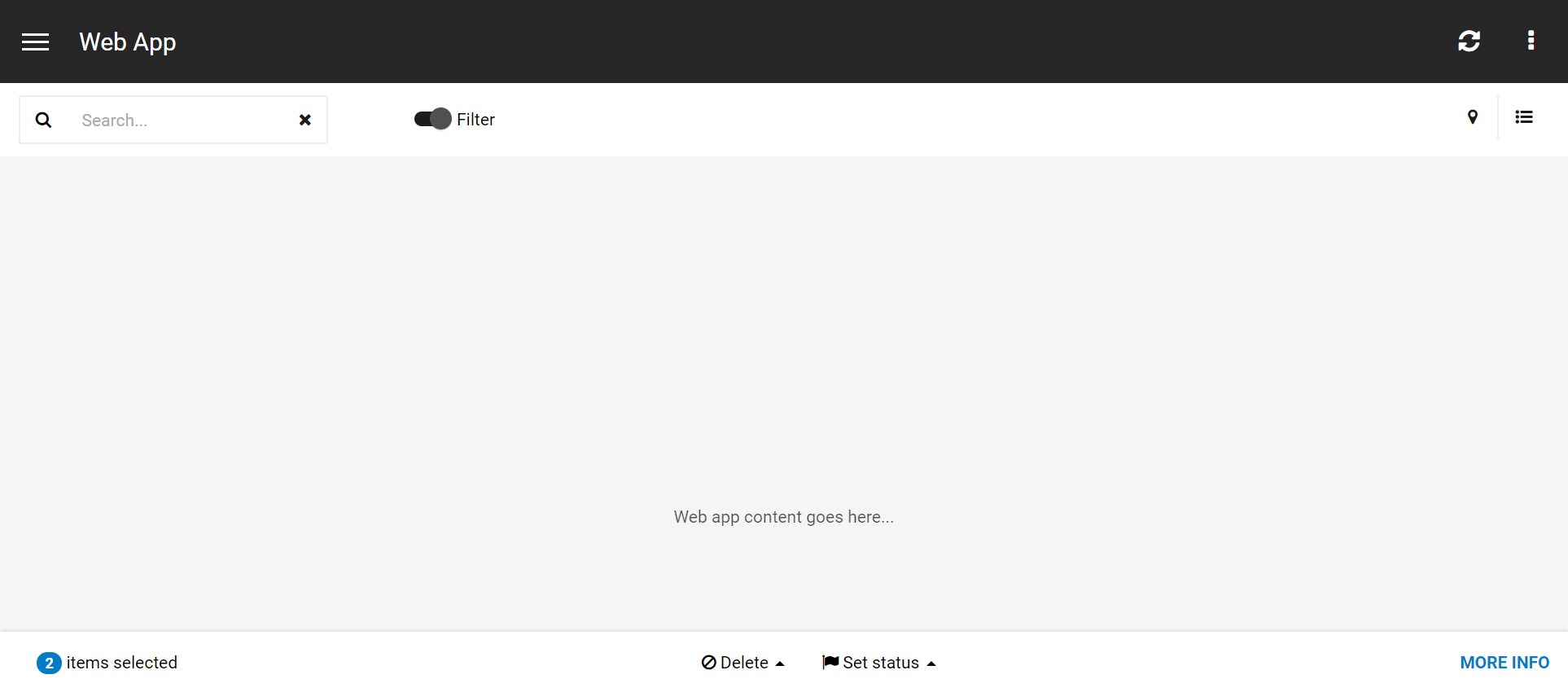Click the blue selected-items count badge

(x=49, y=663)
